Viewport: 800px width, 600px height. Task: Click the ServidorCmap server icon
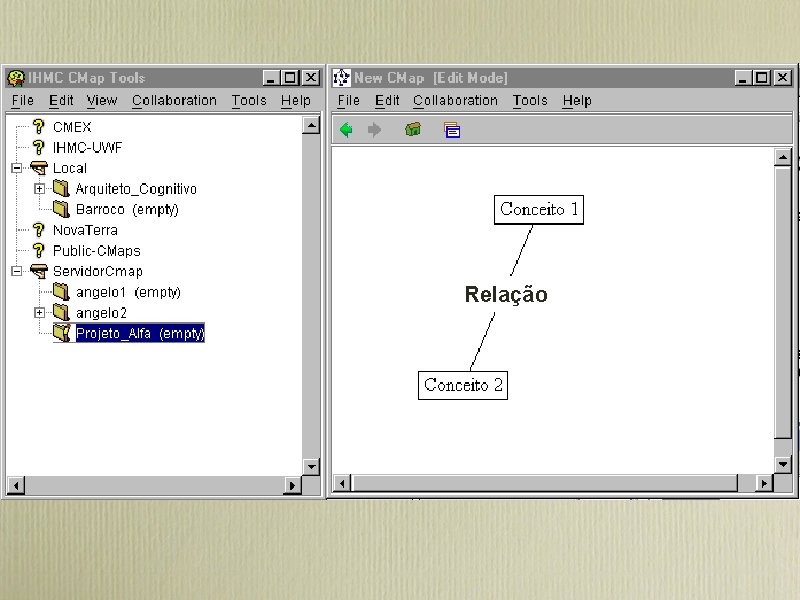39,271
